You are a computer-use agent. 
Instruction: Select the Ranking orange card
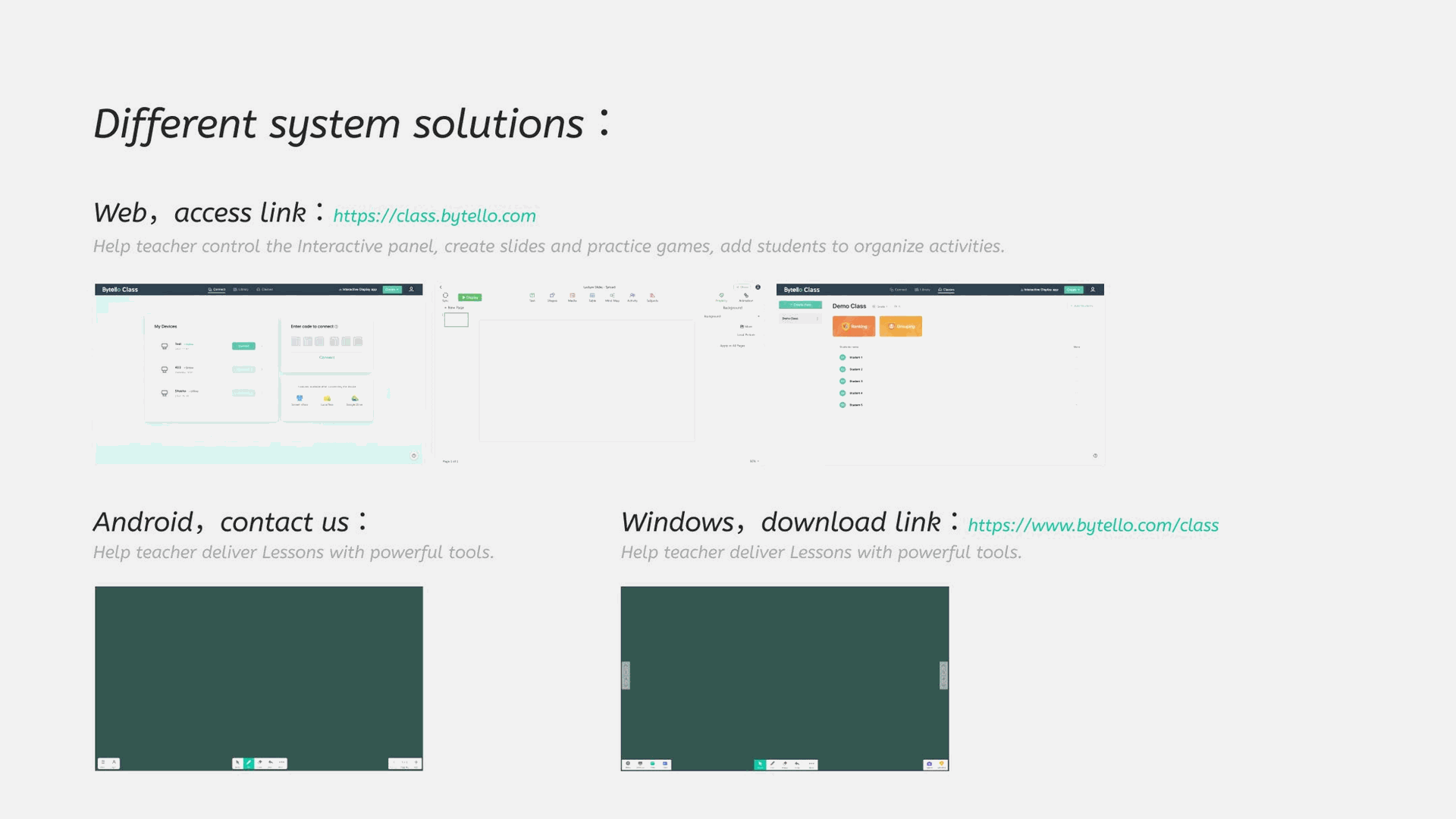[x=853, y=326]
